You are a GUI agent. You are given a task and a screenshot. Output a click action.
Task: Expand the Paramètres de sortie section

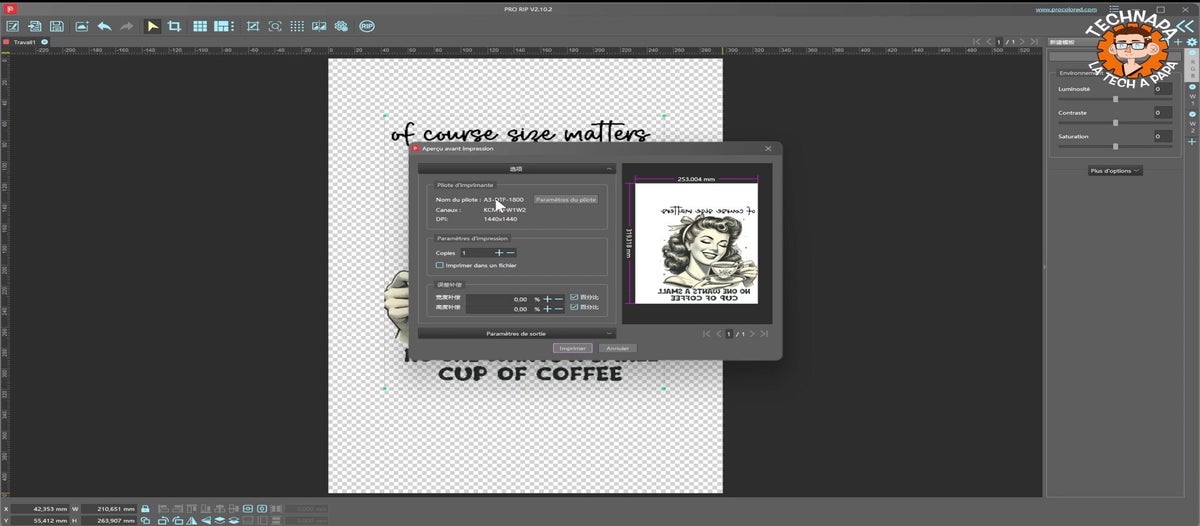(x=516, y=333)
